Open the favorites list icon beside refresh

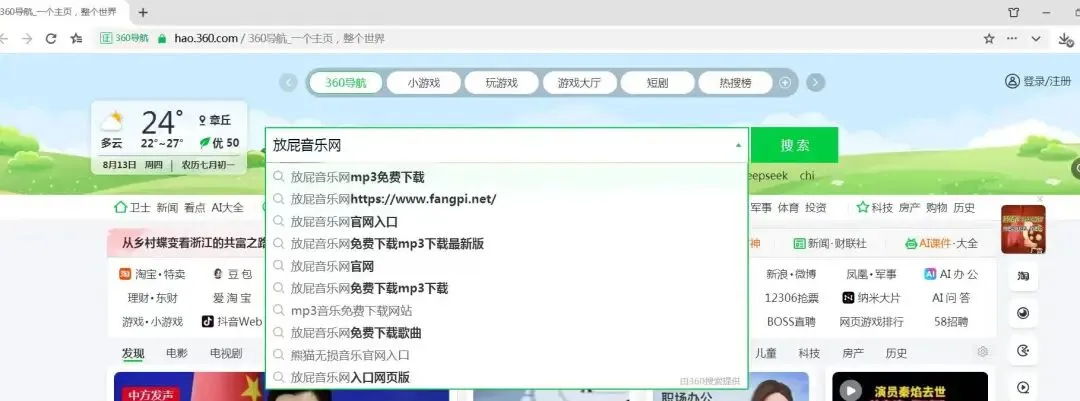pyautogui.click(x=76, y=39)
